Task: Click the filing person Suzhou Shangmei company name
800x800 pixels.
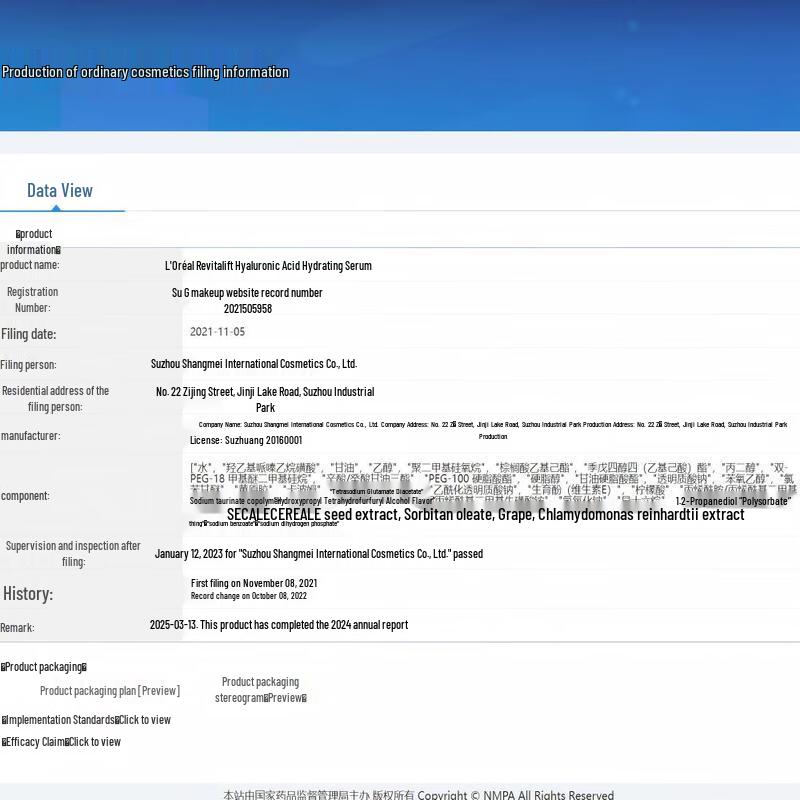Action: click(254, 364)
